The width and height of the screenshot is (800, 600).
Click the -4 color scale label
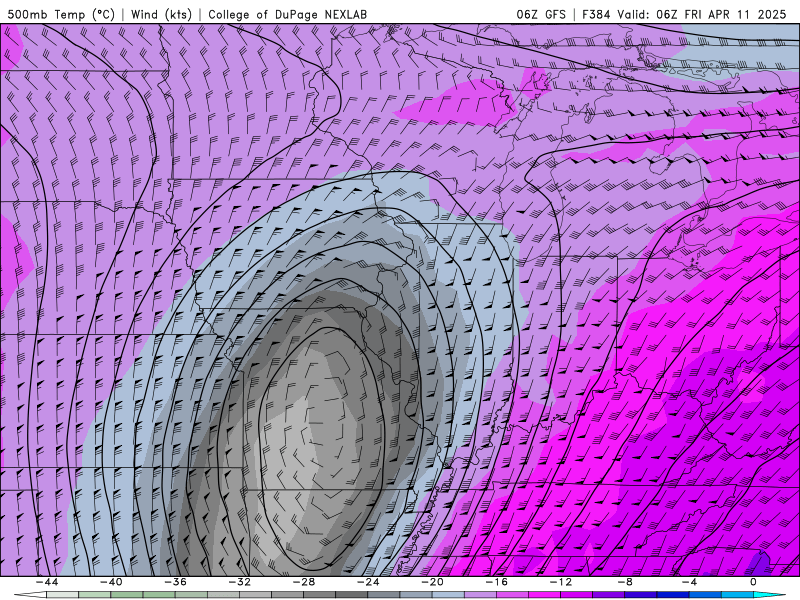690,582
